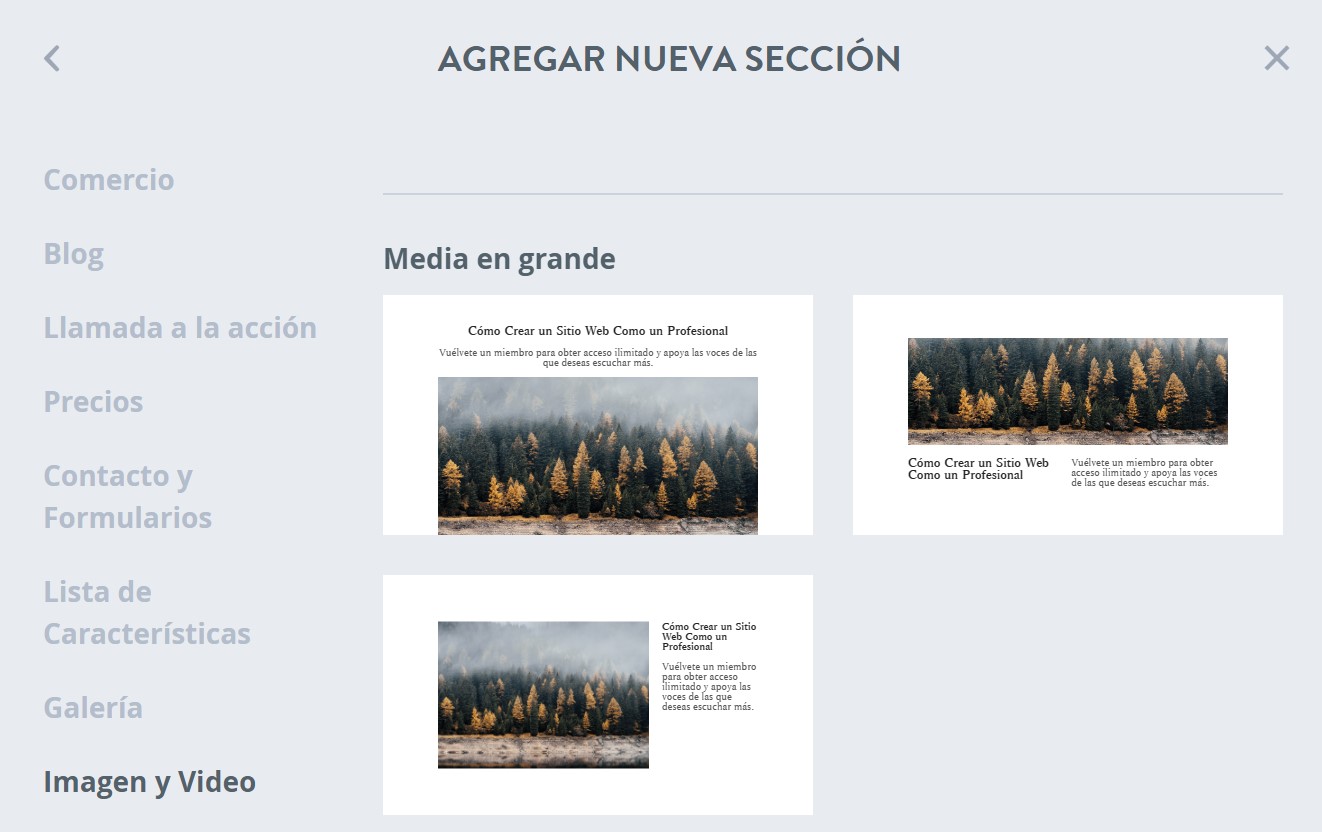Pick the layout with image left of text
The image size is (1322, 832).
pos(597,694)
